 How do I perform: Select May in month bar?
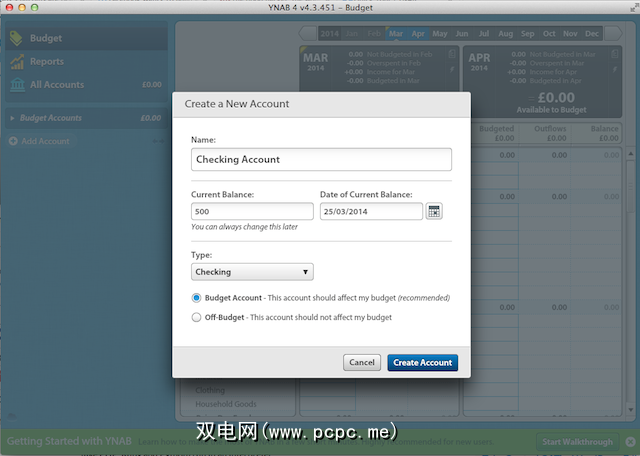pos(440,33)
